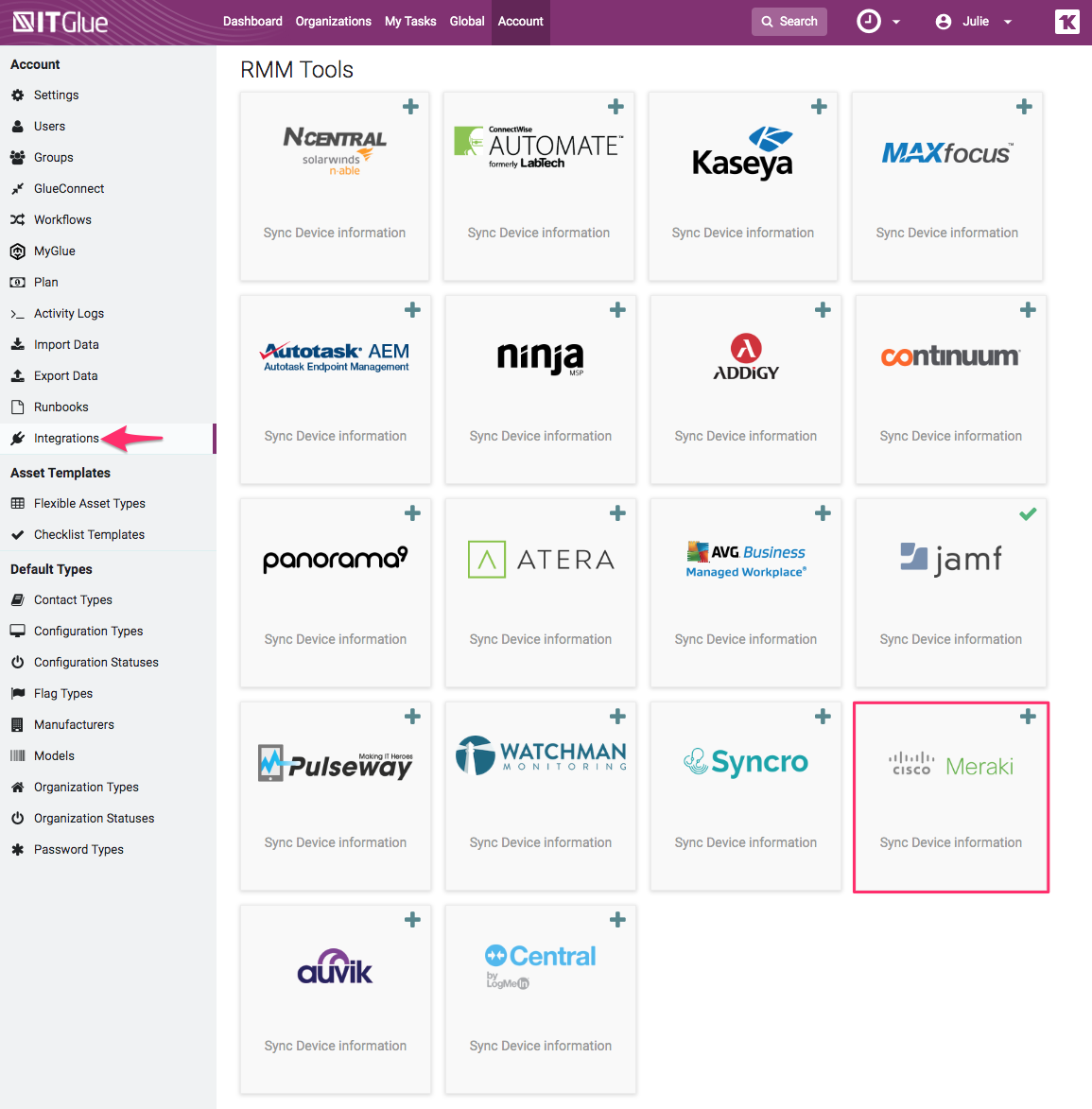Open Export Data in the sidebar

pos(66,374)
